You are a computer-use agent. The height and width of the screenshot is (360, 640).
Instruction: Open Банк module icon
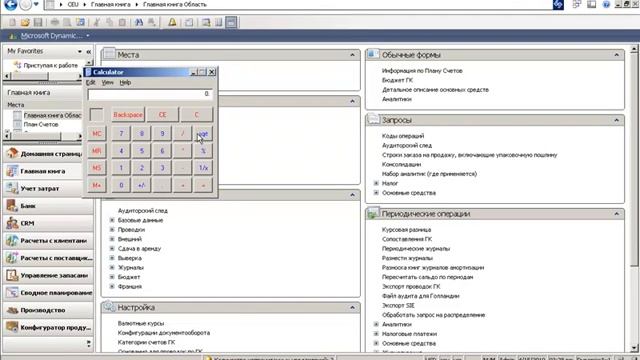point(12,206)
